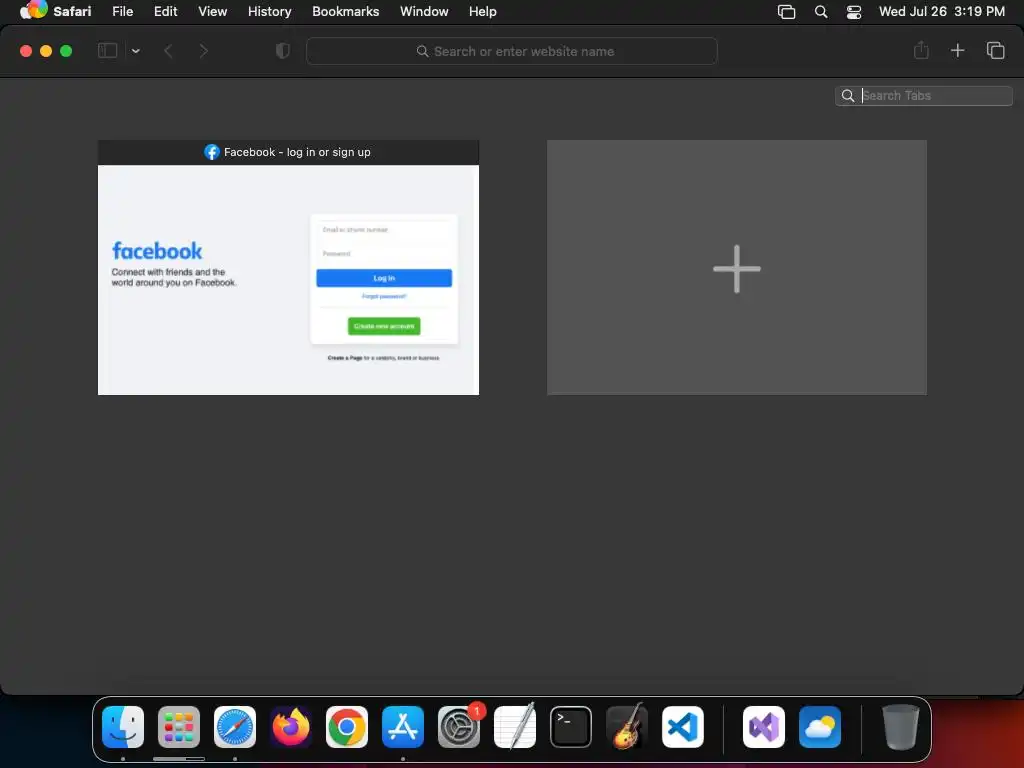Go back with the back arrow
The width and height of the screenshot is (1024, 768).
click(x=168, y=51)
